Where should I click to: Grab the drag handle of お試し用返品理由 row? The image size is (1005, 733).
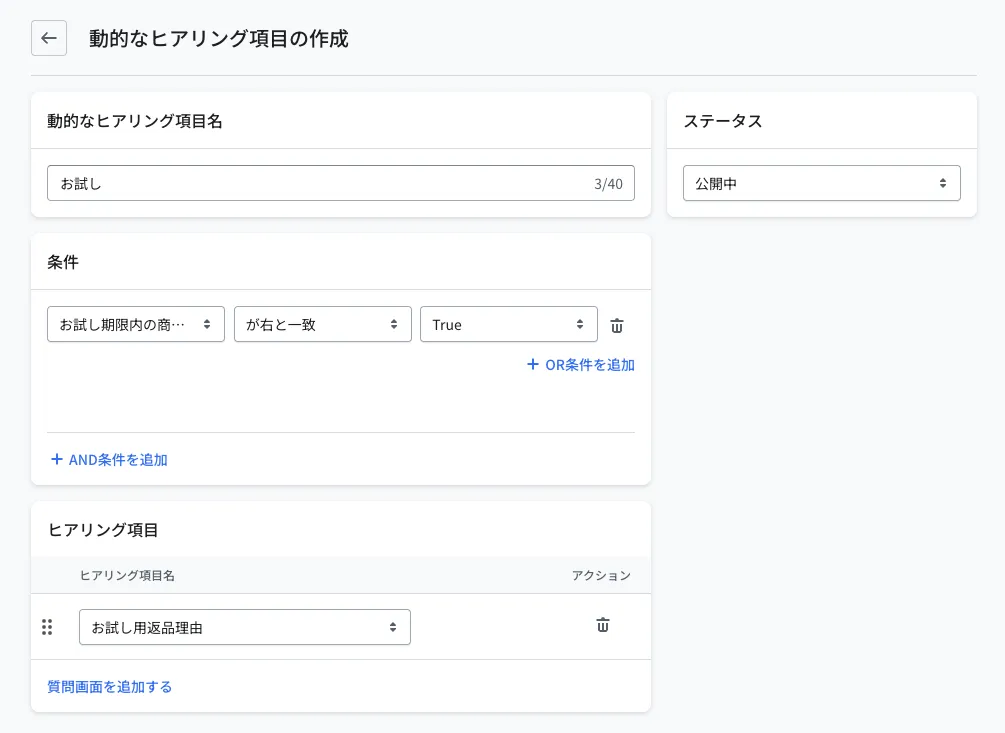tap(47, 627)
